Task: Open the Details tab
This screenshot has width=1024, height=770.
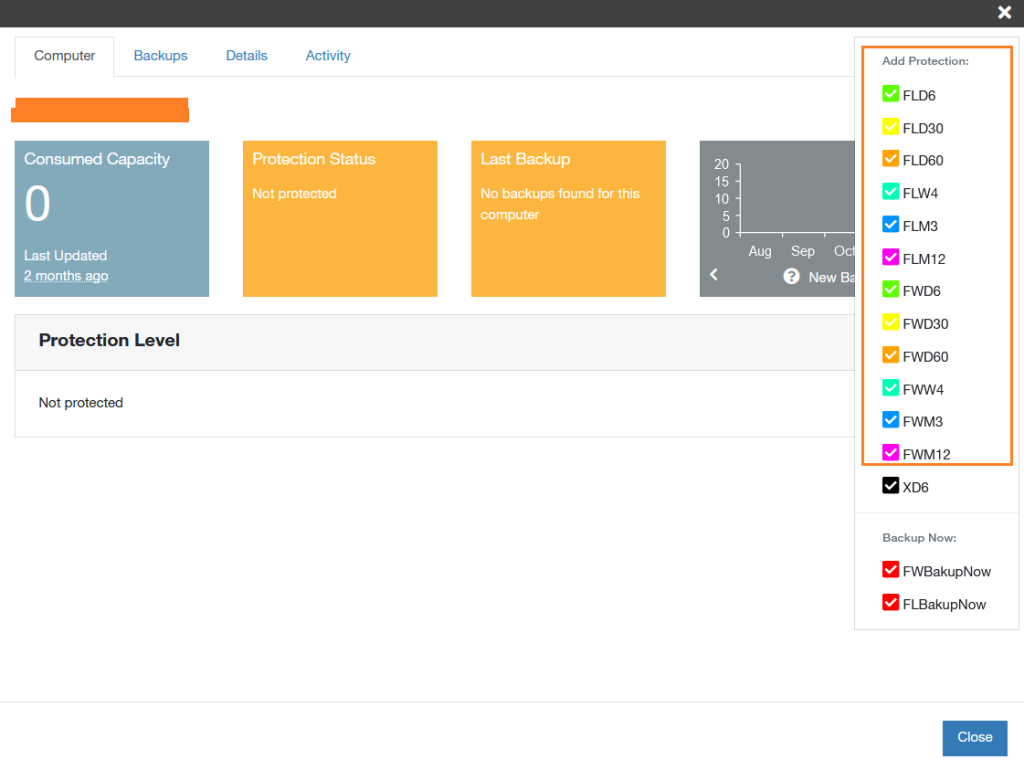Action: click(247, 56)
